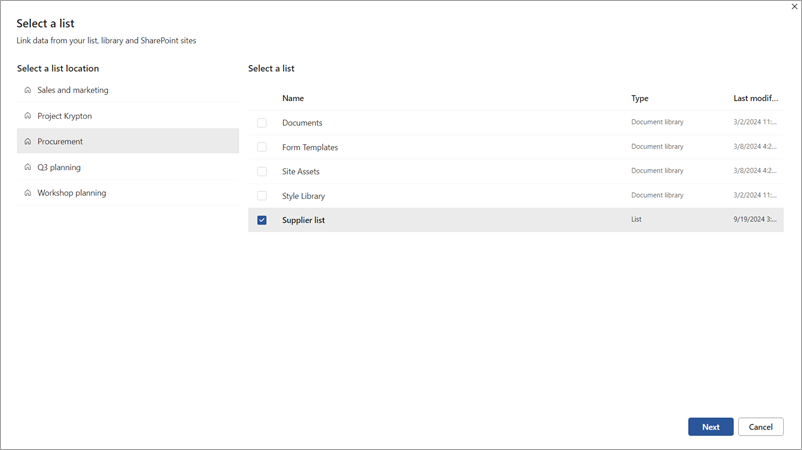The width and height of the screenshot is (802, 450).
Task: Click Document library type in Style Library row
Action: (657, 195)
